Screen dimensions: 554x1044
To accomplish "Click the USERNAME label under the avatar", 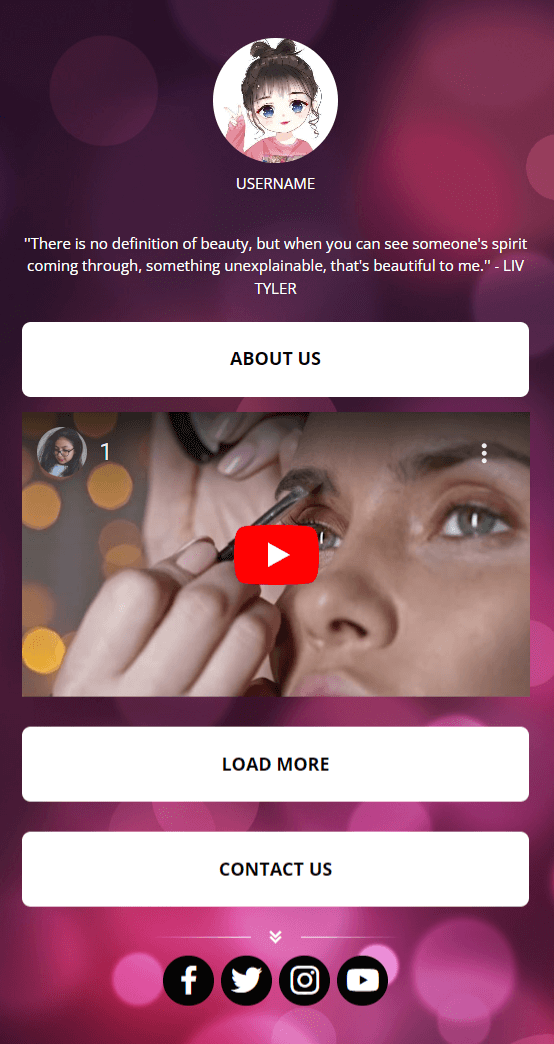I will click(276, 184).
